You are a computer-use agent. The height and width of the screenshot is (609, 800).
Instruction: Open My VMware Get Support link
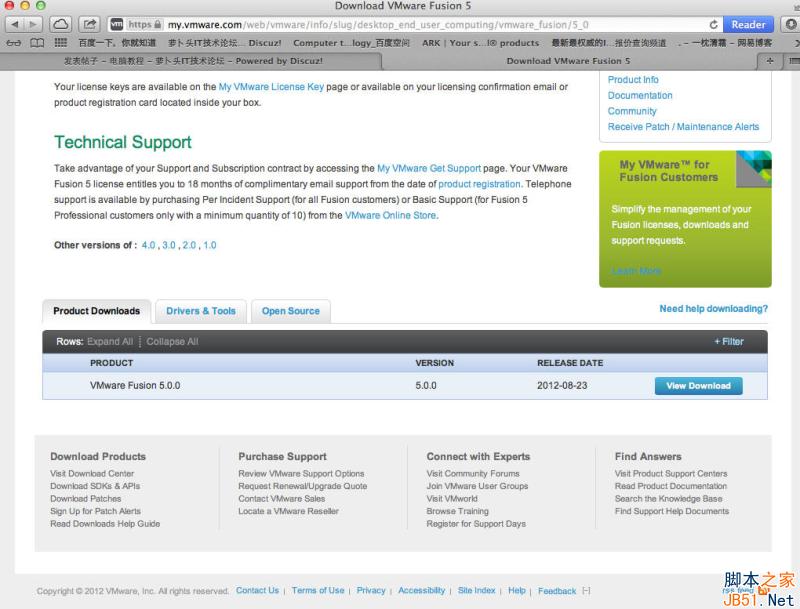click(x=429, y=168)
